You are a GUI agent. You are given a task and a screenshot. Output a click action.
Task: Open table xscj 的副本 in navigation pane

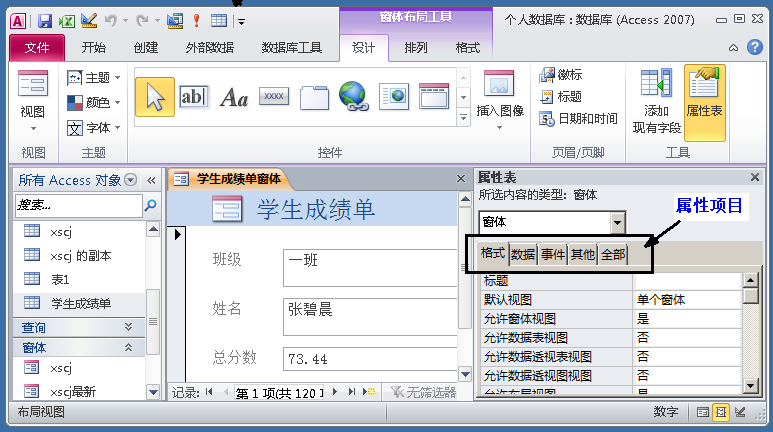79,255
